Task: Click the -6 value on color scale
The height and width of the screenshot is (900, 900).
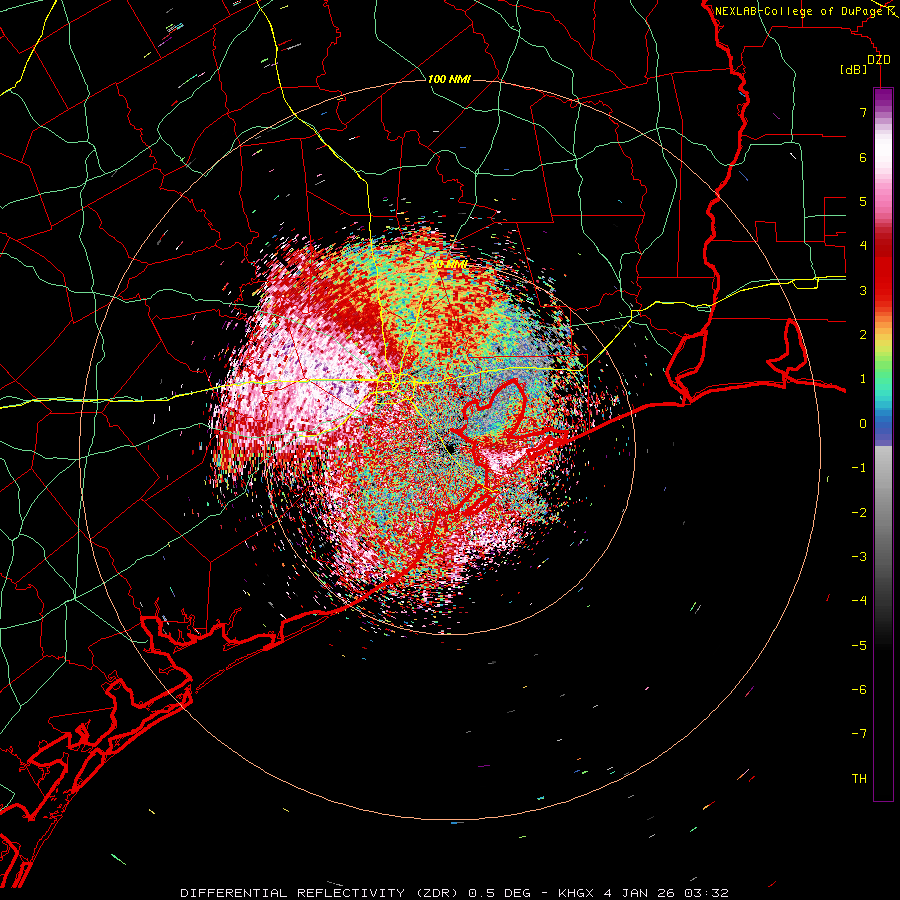Action: coord(859,690)
